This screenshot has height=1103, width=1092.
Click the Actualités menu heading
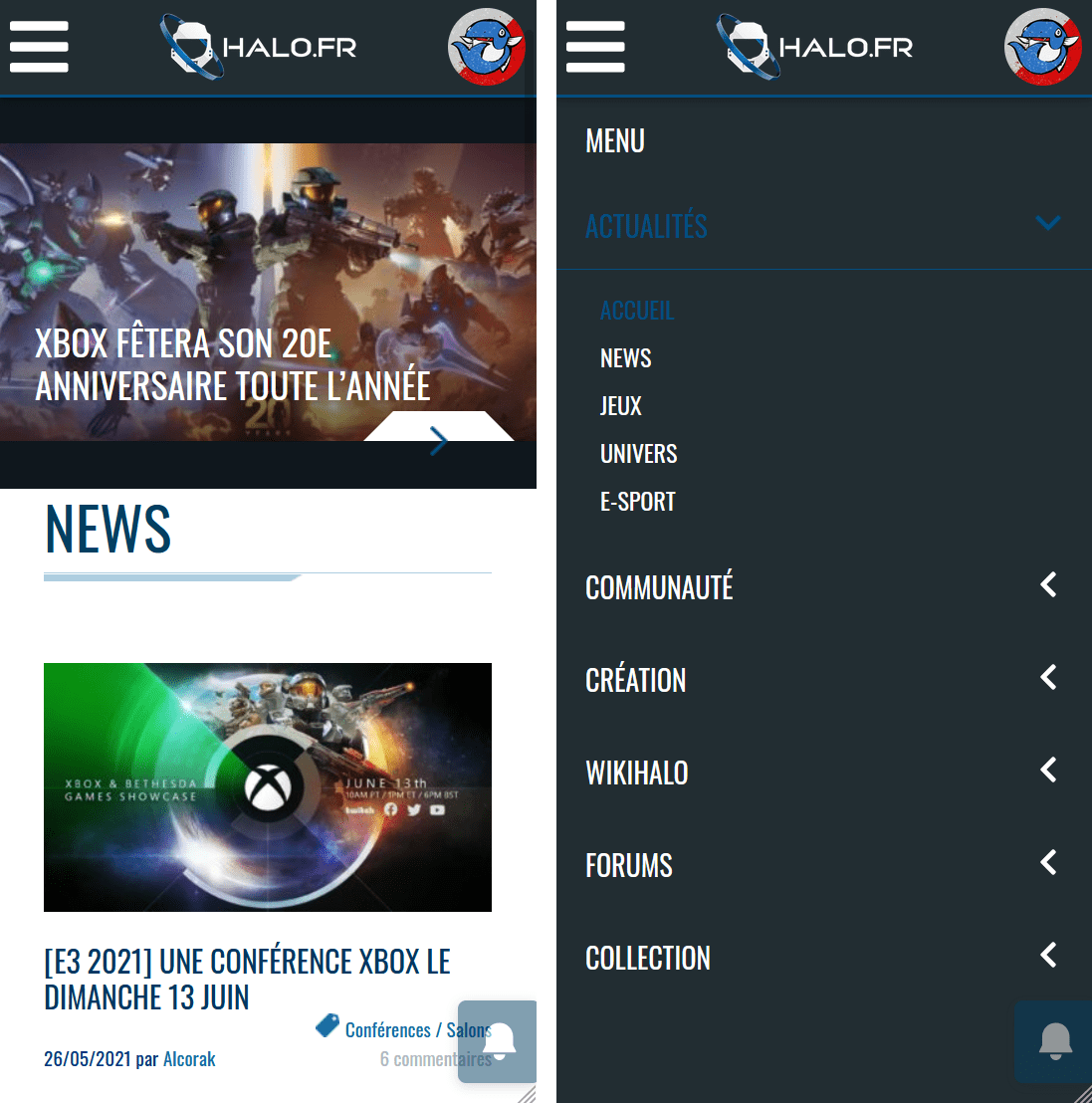click(x=646, y=226)
